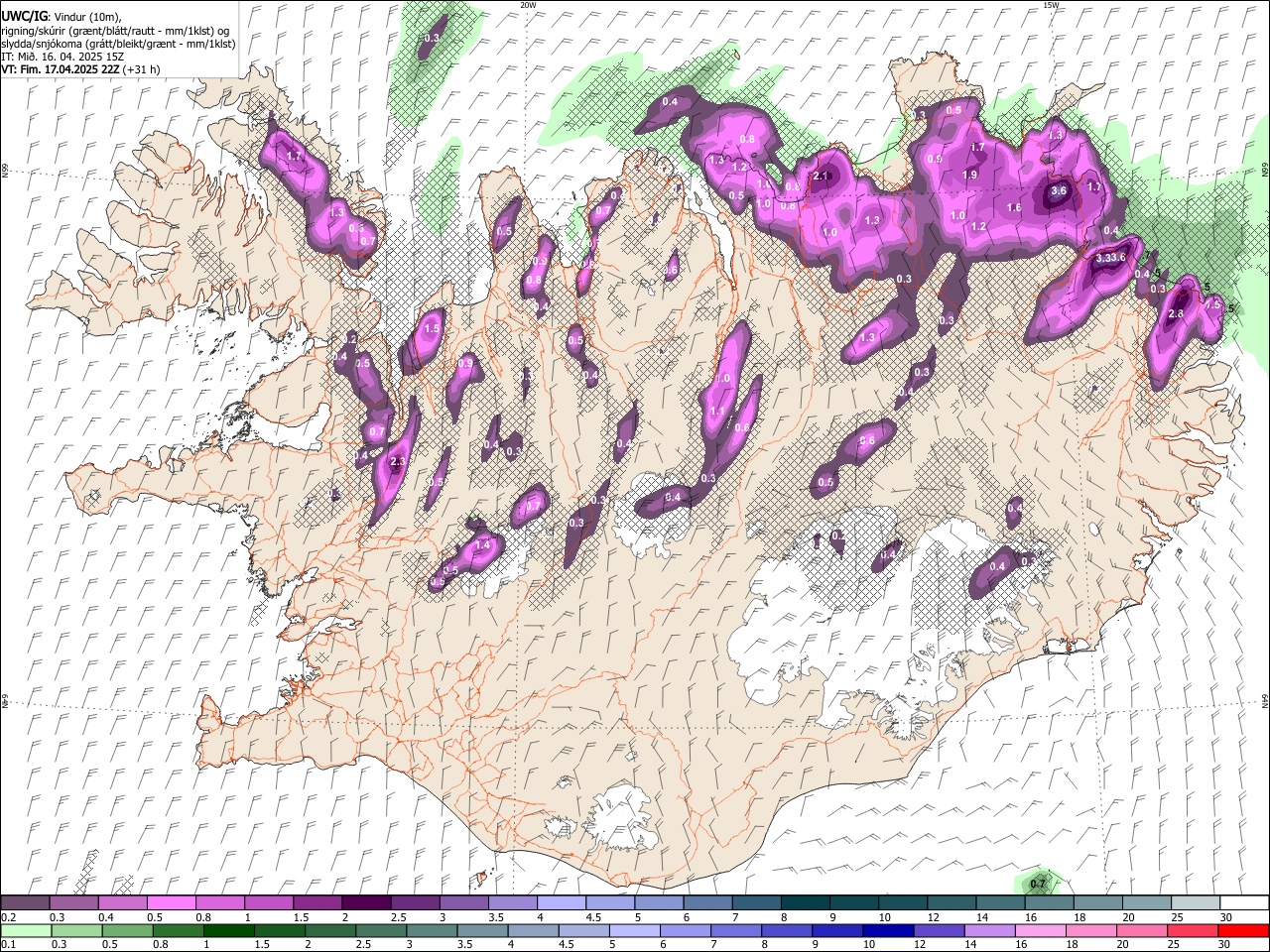The height and width of the screenshot is (952, 1270).
Task: Click the 2.1 precipitation value on the map
Action: 821,177
